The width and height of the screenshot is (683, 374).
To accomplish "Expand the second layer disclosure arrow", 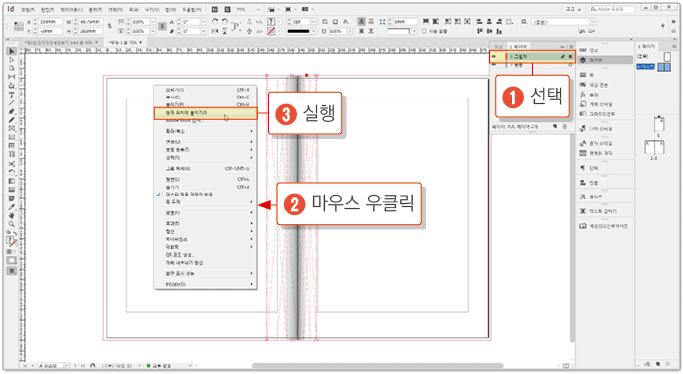I will [x=511, y=65].
